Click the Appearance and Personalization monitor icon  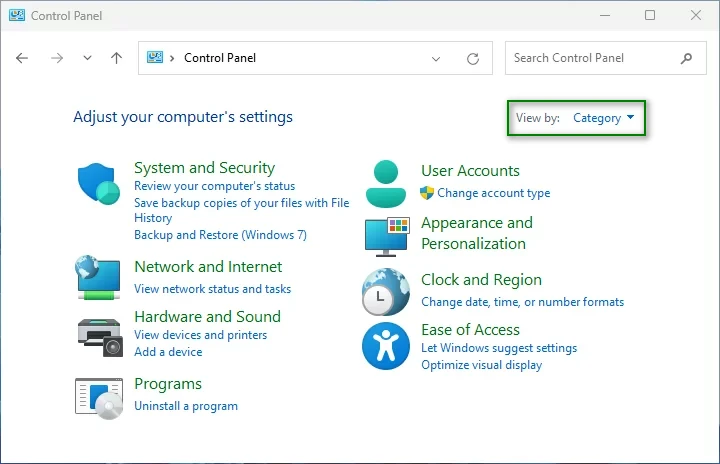(387, 237)
